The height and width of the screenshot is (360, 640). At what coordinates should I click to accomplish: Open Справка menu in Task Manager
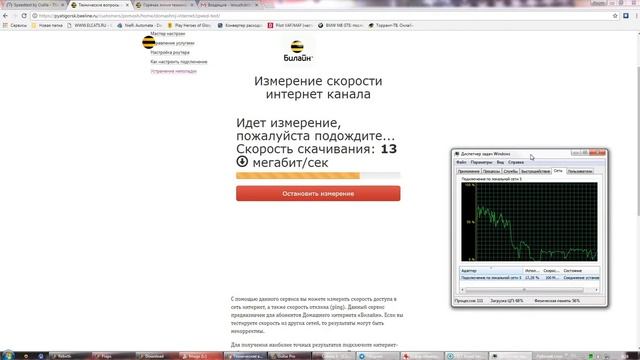point(516,162)
